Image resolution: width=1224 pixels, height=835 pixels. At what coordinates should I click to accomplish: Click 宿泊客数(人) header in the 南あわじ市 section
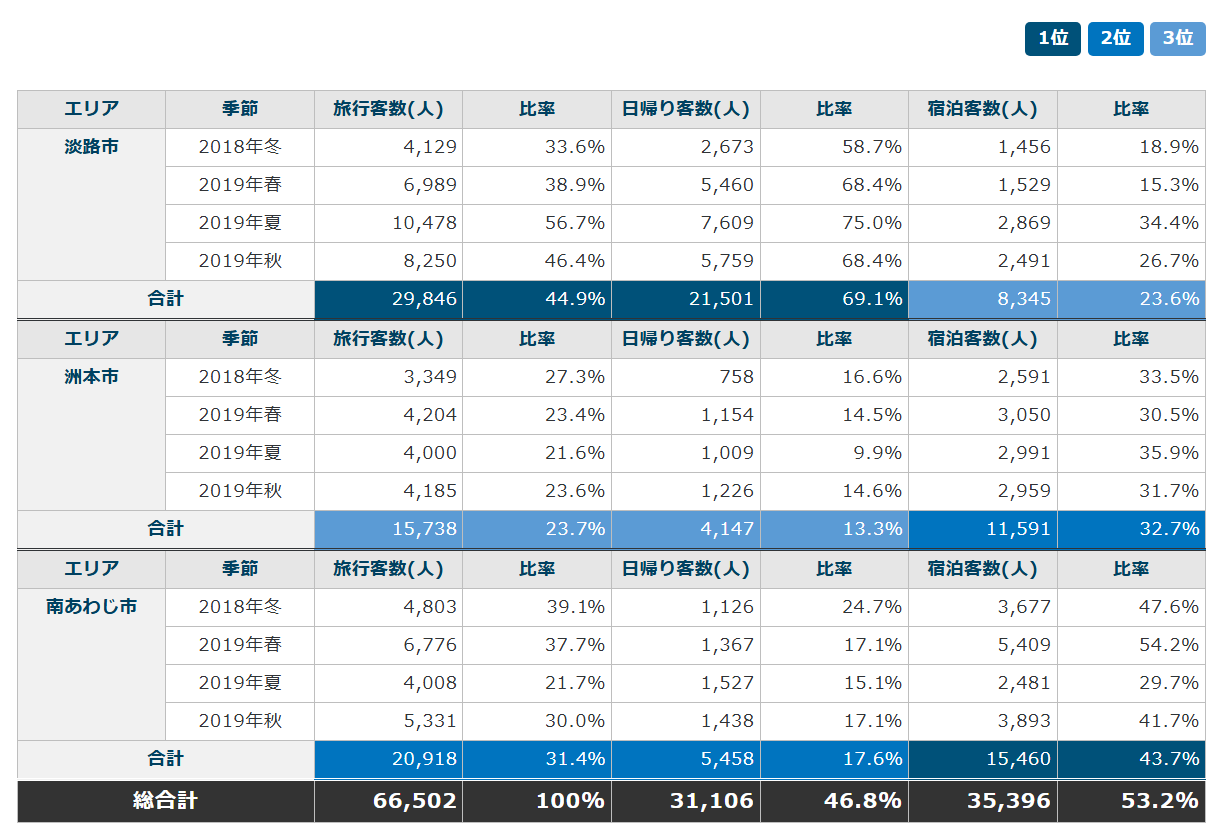(982, 569)
